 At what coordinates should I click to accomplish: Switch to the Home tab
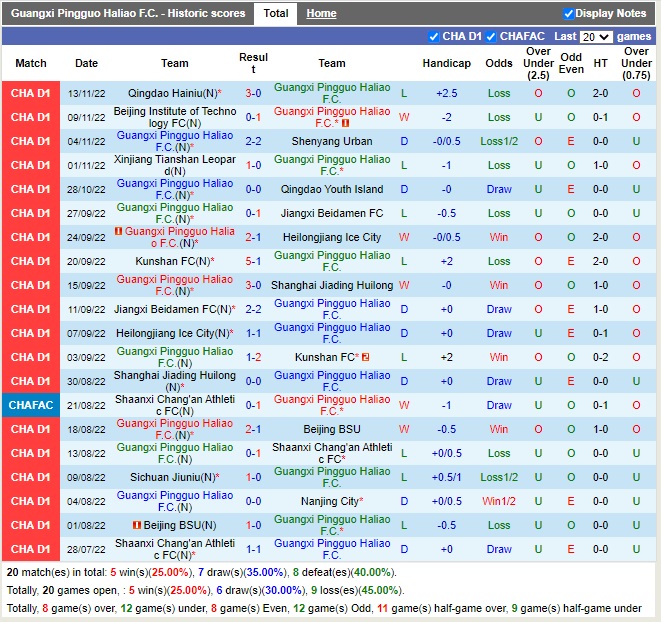coord(321,14)
